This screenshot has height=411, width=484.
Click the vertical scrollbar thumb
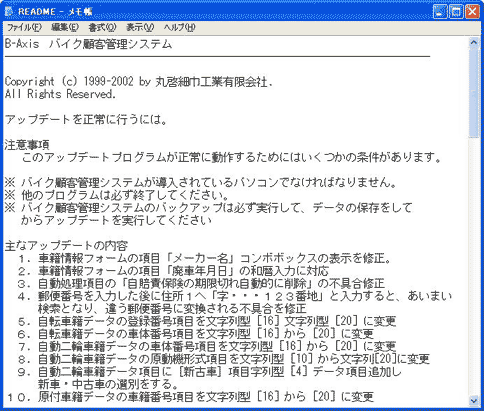(473, 92)
